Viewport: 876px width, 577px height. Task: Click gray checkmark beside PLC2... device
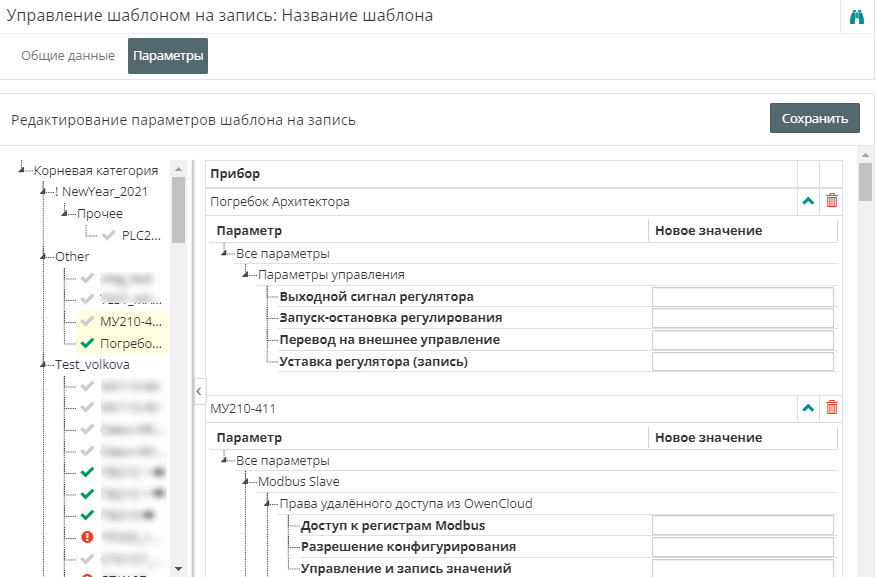(108, 236)
